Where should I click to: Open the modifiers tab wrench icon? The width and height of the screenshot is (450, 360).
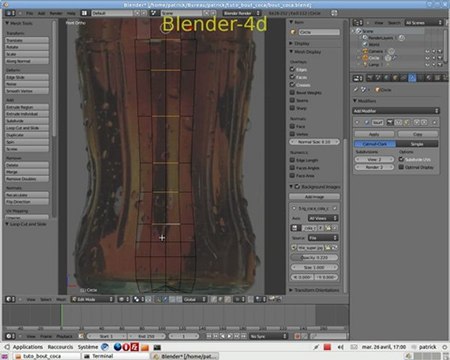pos(412,78)
